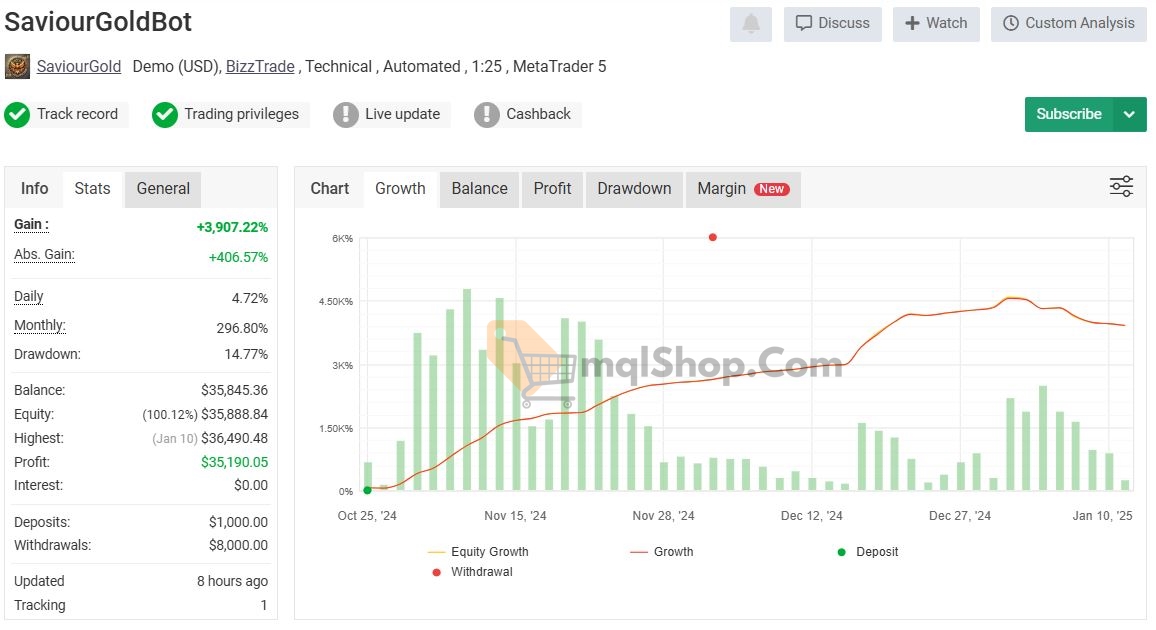This screenshot has width=1156, height=630.
Task: Open chart settings sliders icon
Action: pos(1121,187)
